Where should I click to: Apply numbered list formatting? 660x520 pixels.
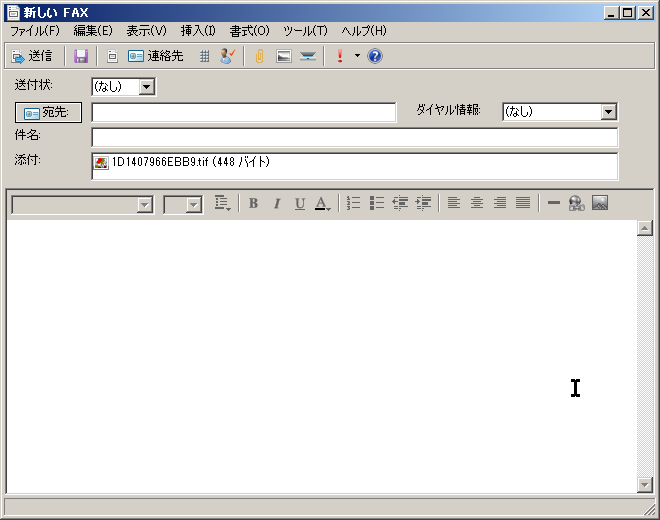[353, 203]
